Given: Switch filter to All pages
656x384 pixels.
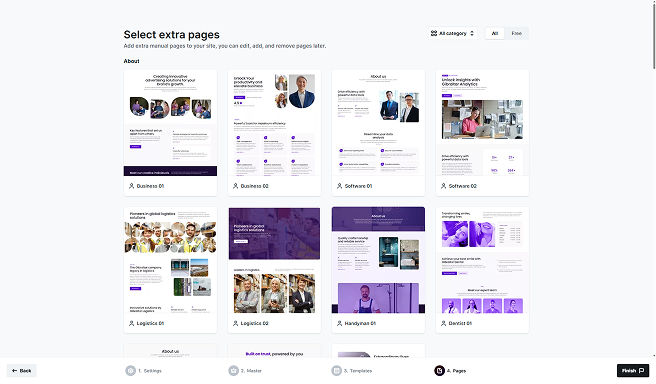Looking at the screenshot, I should coord(495,33).
